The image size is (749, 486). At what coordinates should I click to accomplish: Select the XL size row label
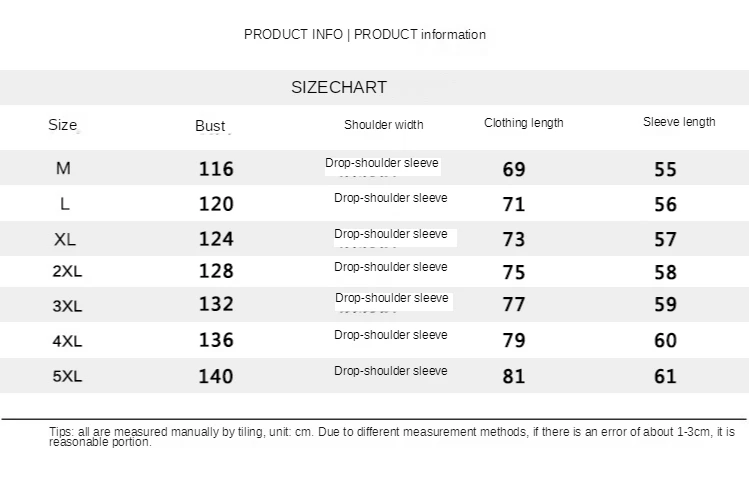click(x=65, y=240)
